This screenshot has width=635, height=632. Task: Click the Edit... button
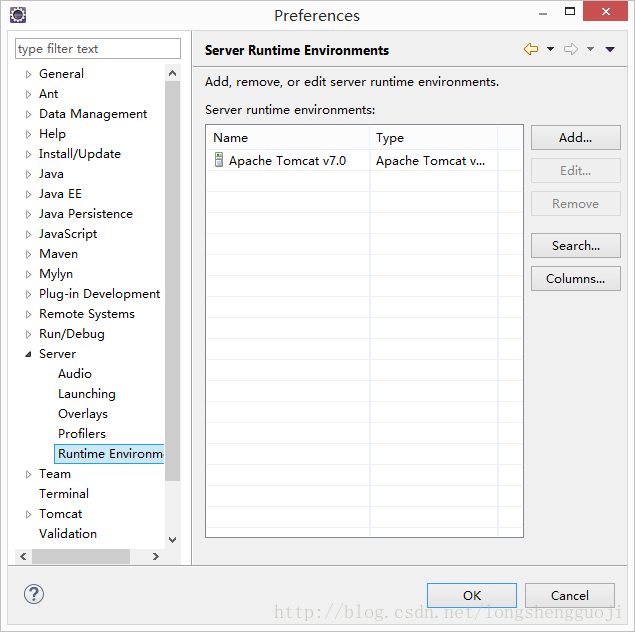pos(575,170)
